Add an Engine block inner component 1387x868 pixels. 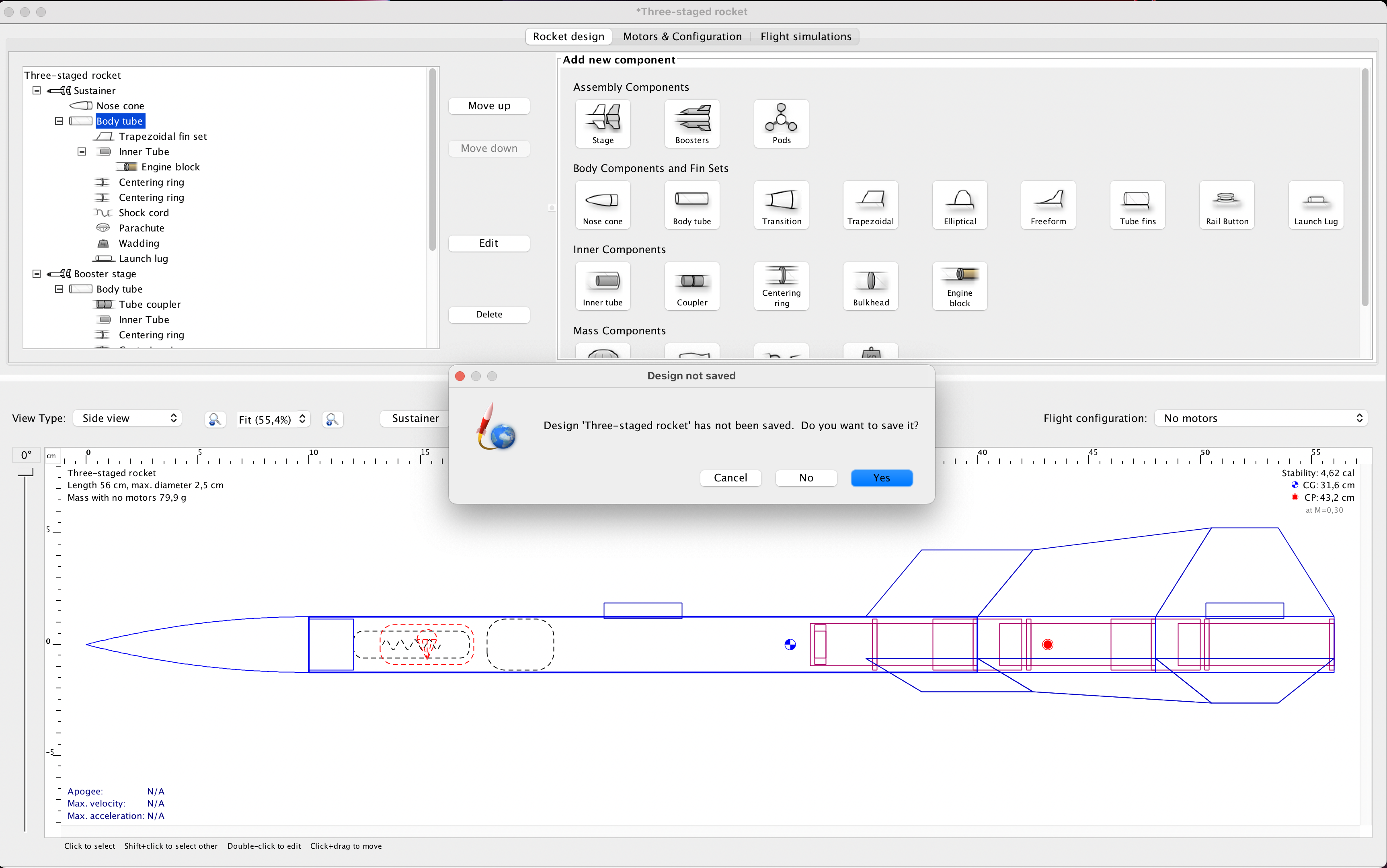click(959, 287)
